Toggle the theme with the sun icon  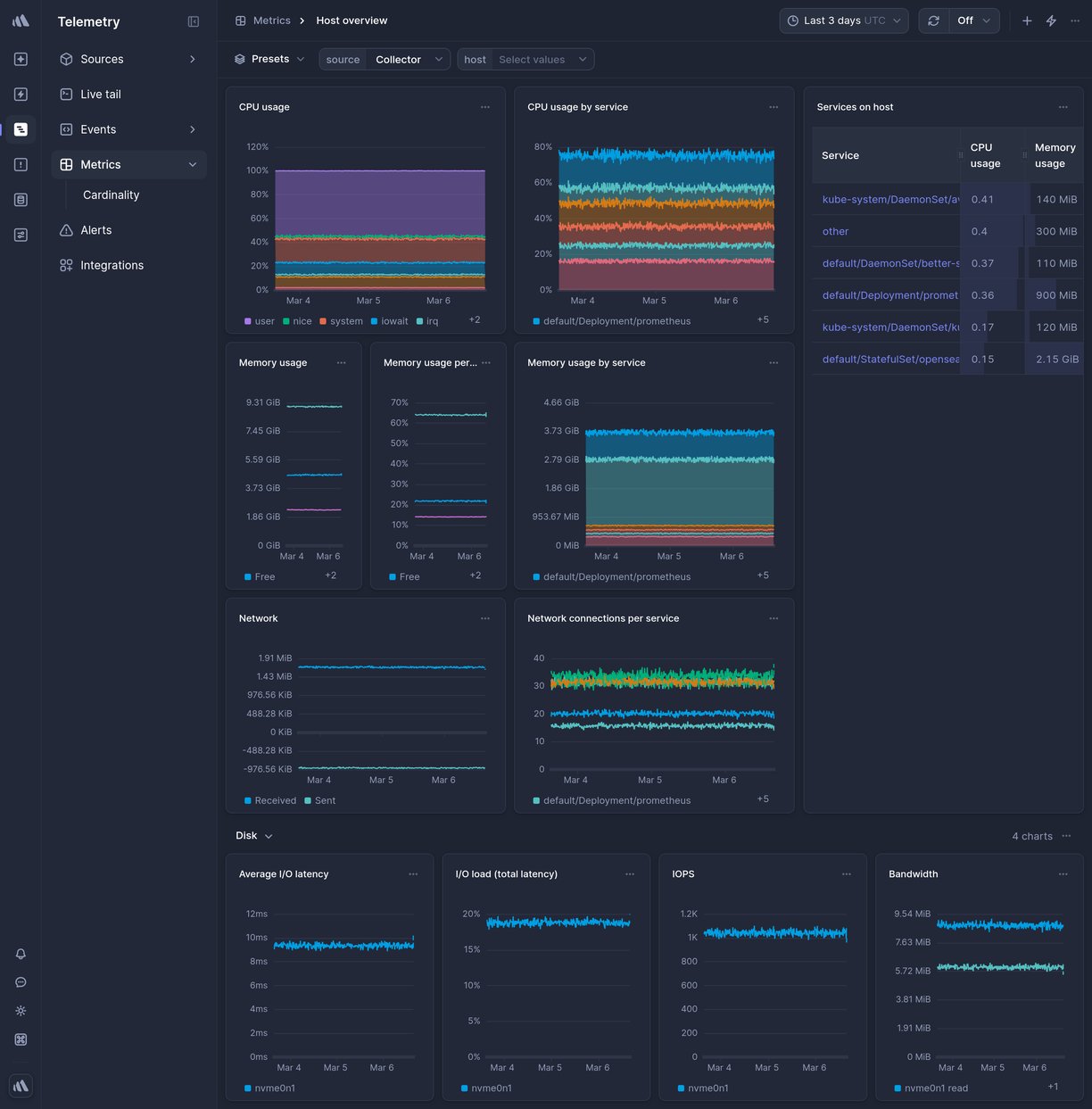tap(20, 1011)
